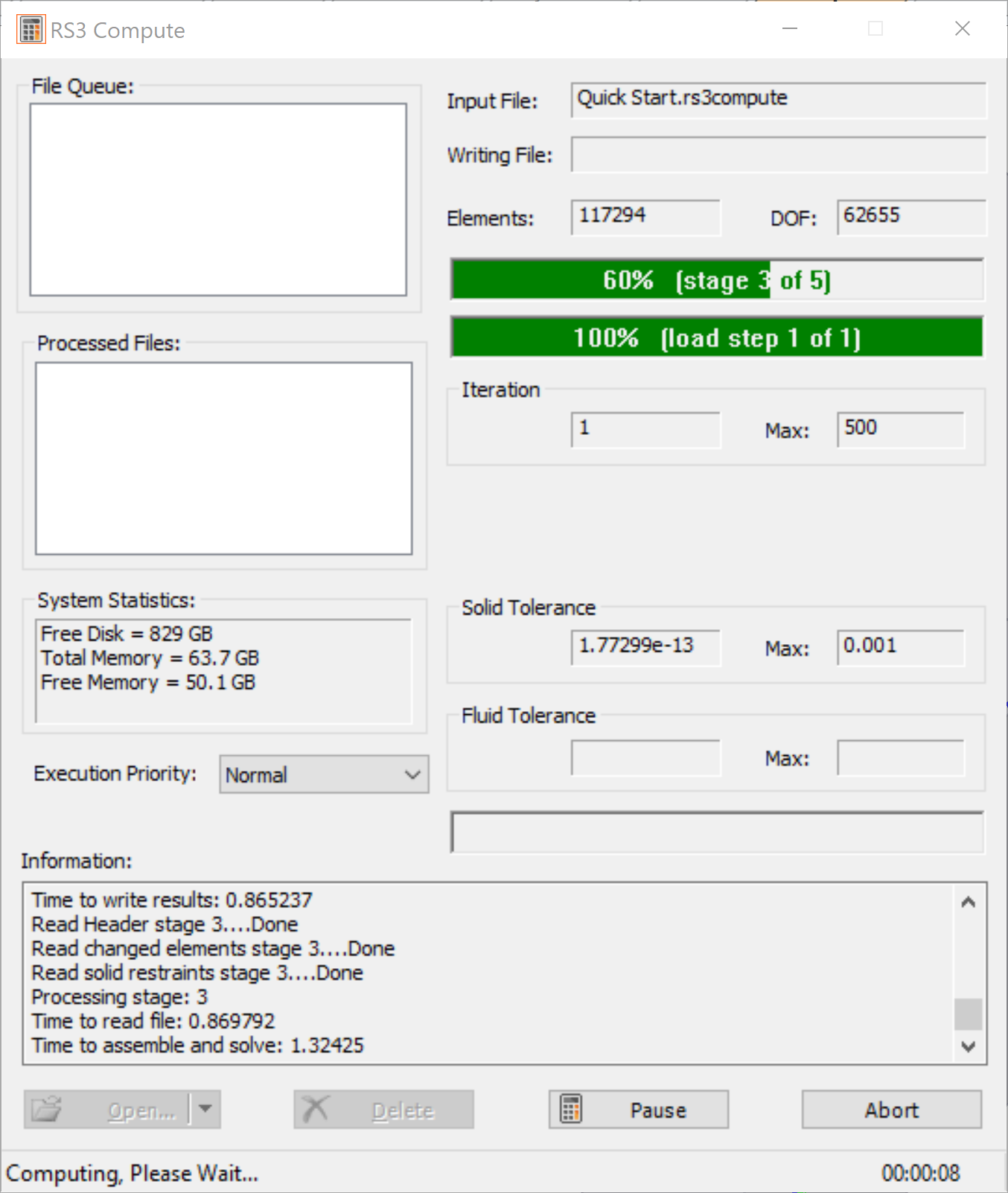Screen dimensions: 1008x1193
Task: Click the Information scrollbar thumb
Action: pyautogui.click(x=968, y=1014)
